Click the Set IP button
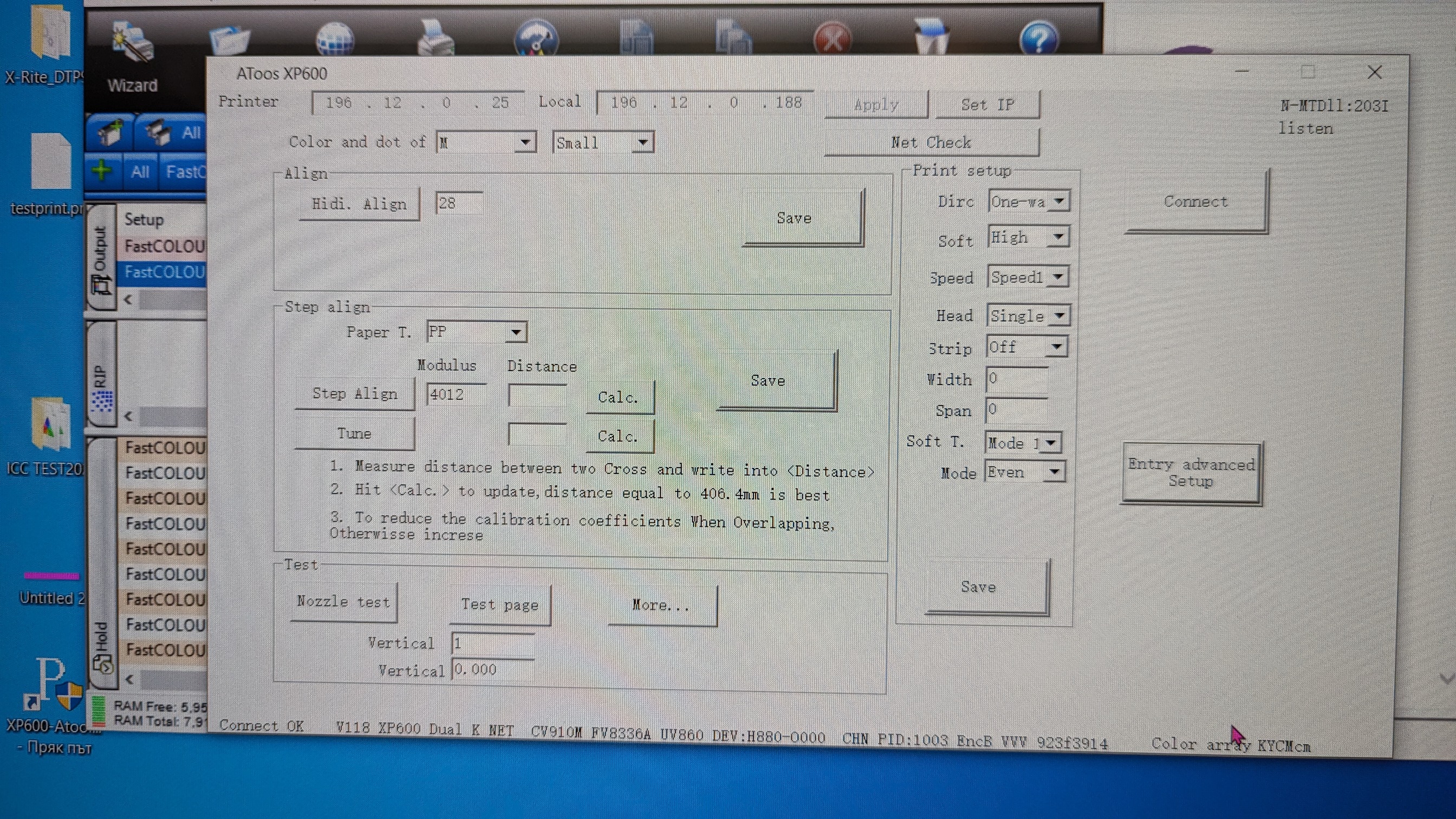The height and width of the screenshot is (819, 1456). click(987, 105)
